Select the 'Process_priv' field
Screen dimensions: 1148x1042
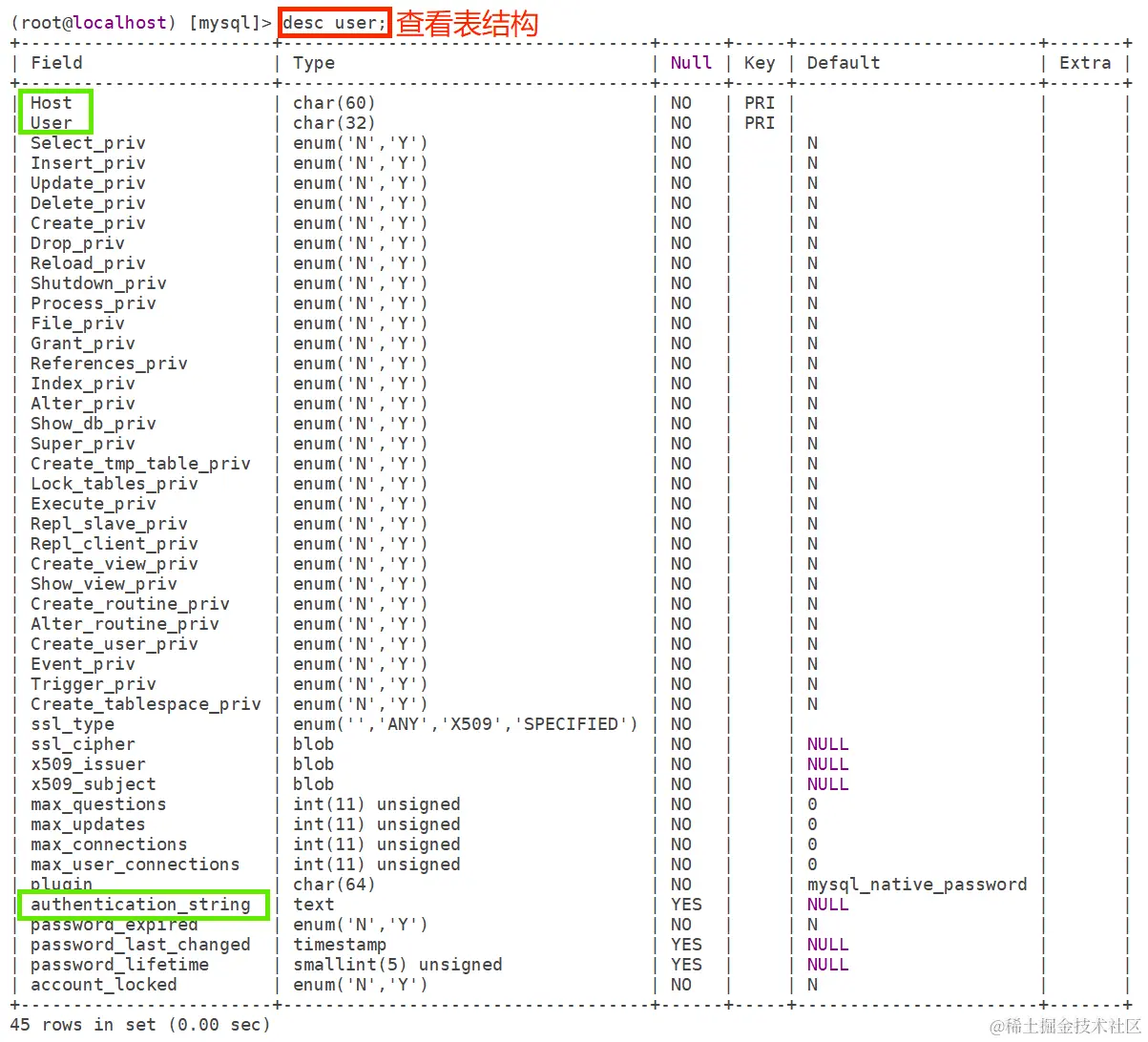click(x=94, y=303)
